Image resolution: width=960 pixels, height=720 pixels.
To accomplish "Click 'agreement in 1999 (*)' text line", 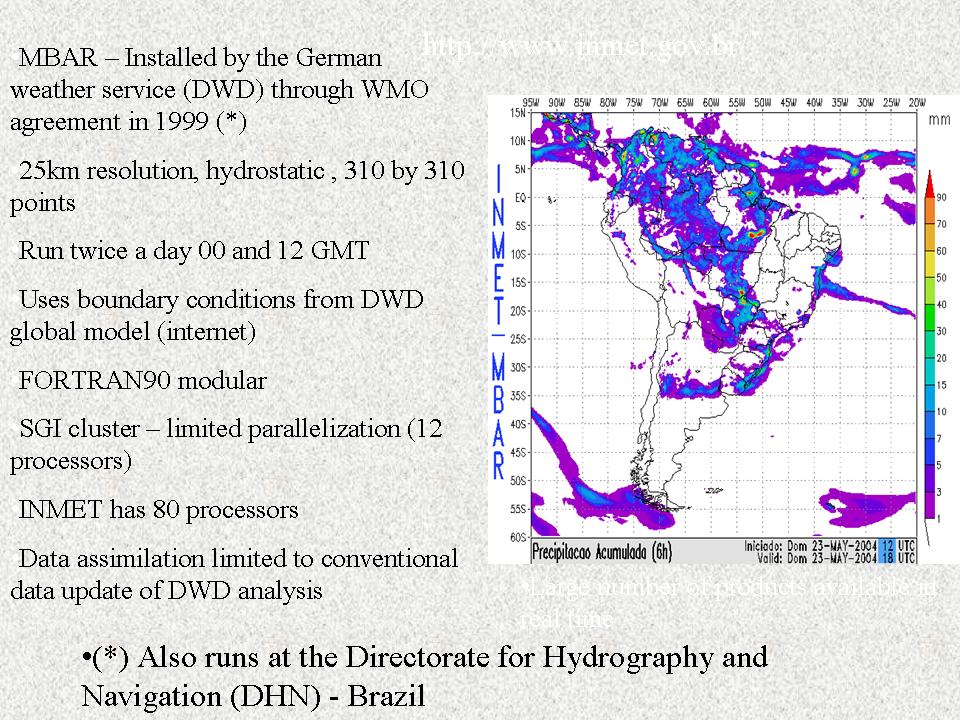I will [129, 122].
